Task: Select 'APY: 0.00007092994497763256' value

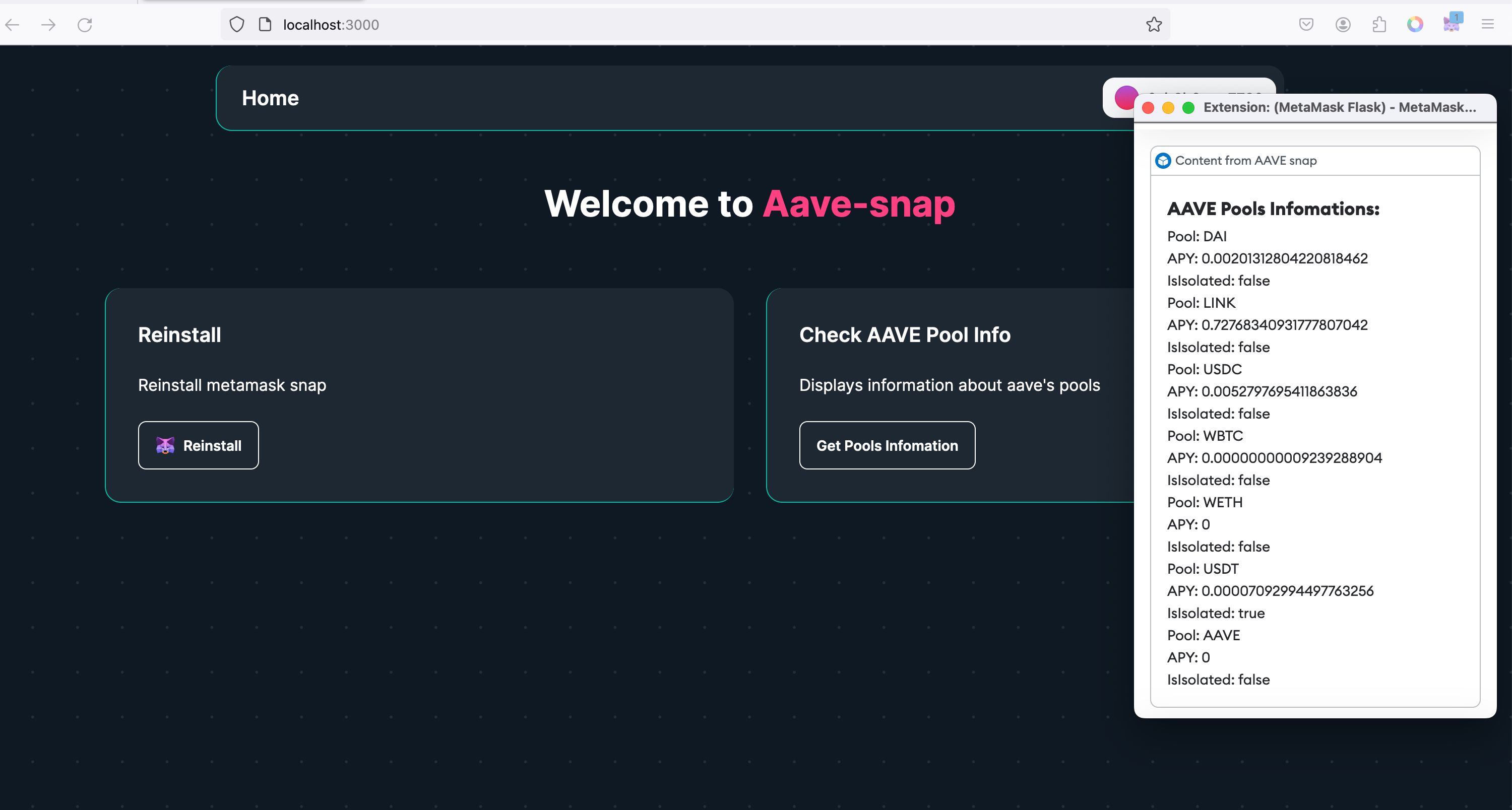Action: [x=1270, y=591]
